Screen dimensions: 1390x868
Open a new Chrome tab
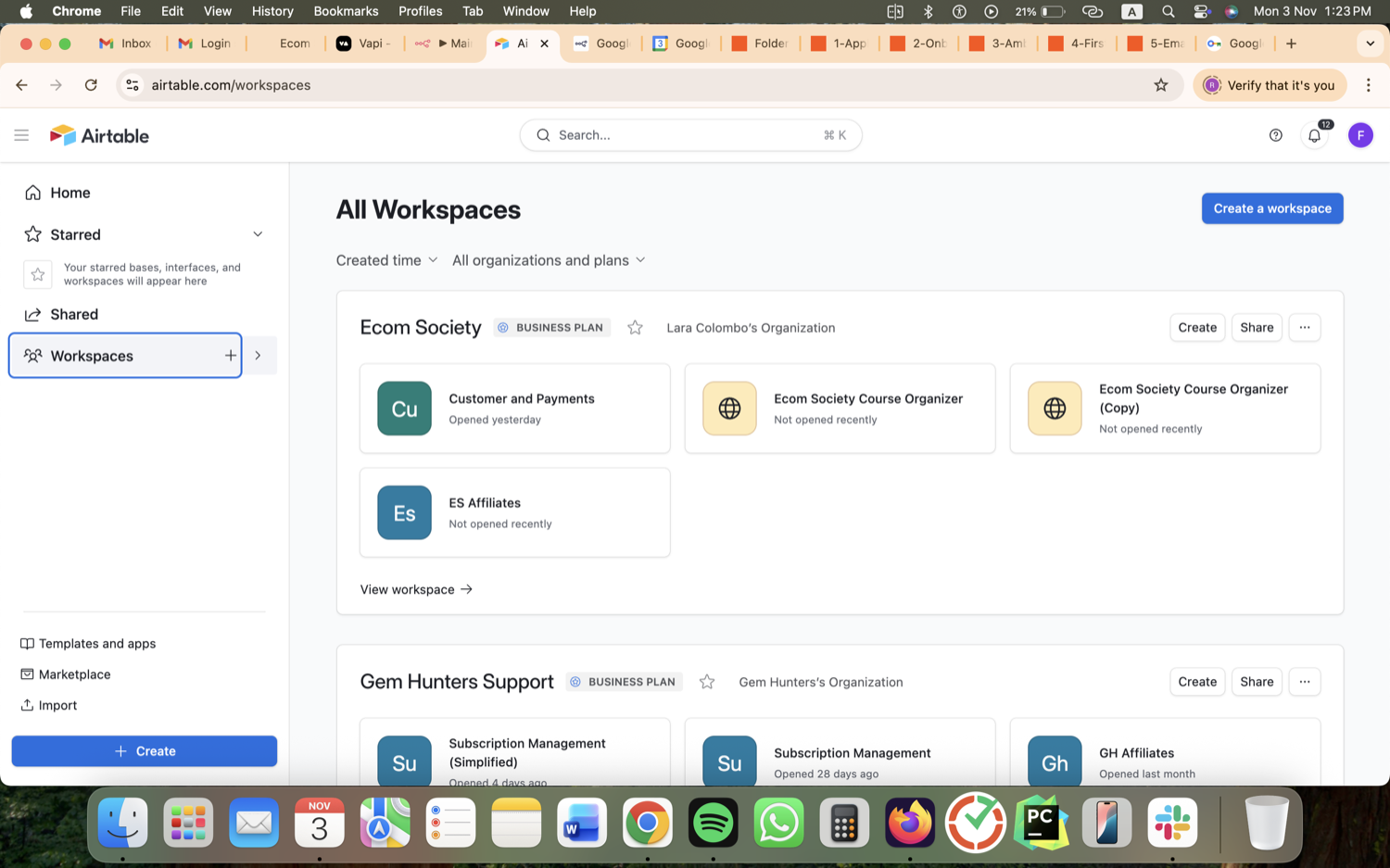point(1291,44)
